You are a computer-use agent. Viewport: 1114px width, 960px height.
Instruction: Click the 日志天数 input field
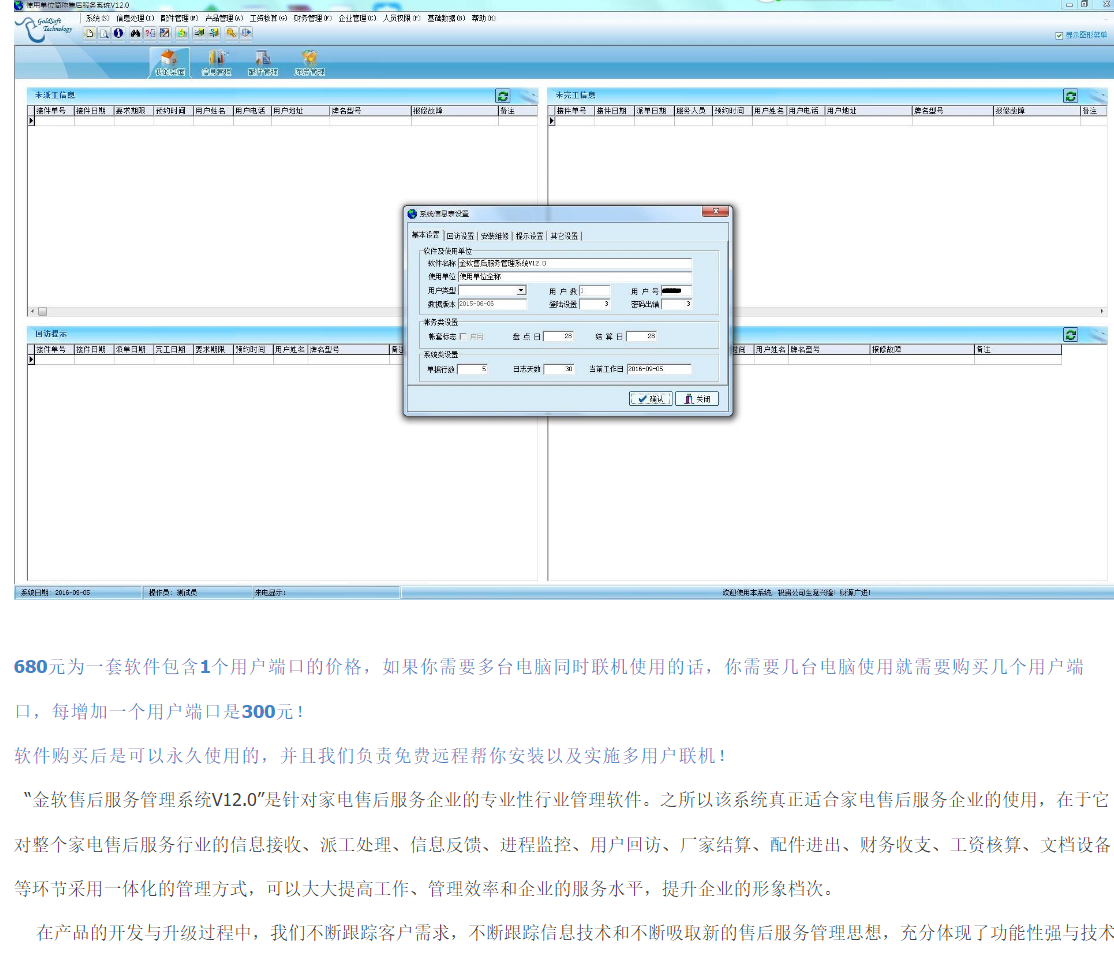pos(559,370)
